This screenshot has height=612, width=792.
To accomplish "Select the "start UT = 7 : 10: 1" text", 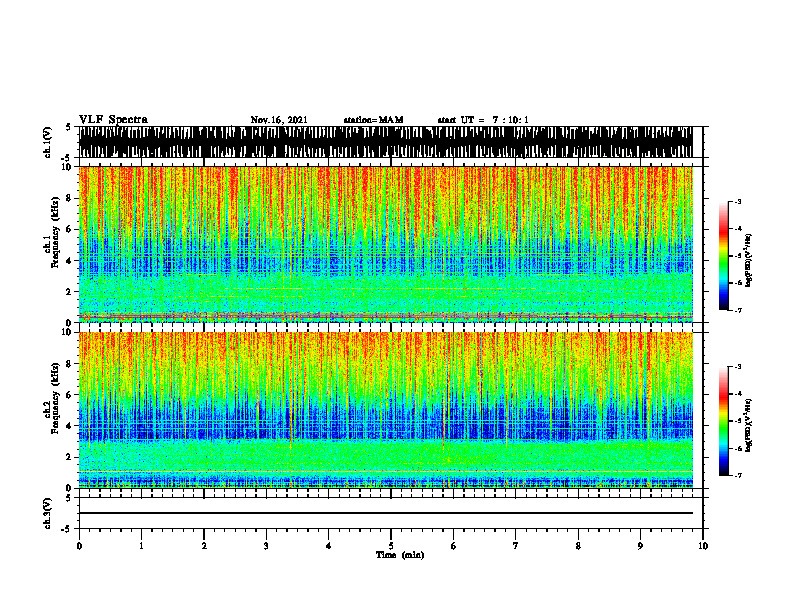I will (x=483, y=120).
